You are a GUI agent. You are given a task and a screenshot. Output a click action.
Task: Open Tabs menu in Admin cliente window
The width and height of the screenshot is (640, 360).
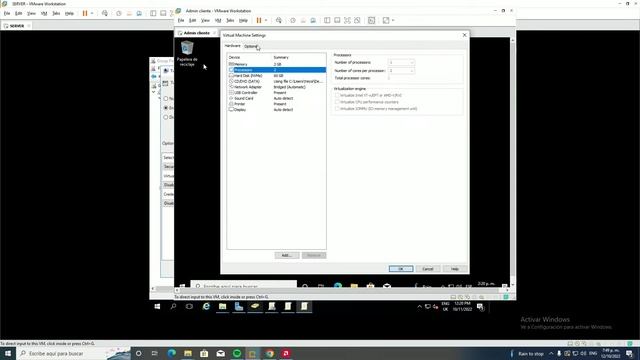pos(230,20)
